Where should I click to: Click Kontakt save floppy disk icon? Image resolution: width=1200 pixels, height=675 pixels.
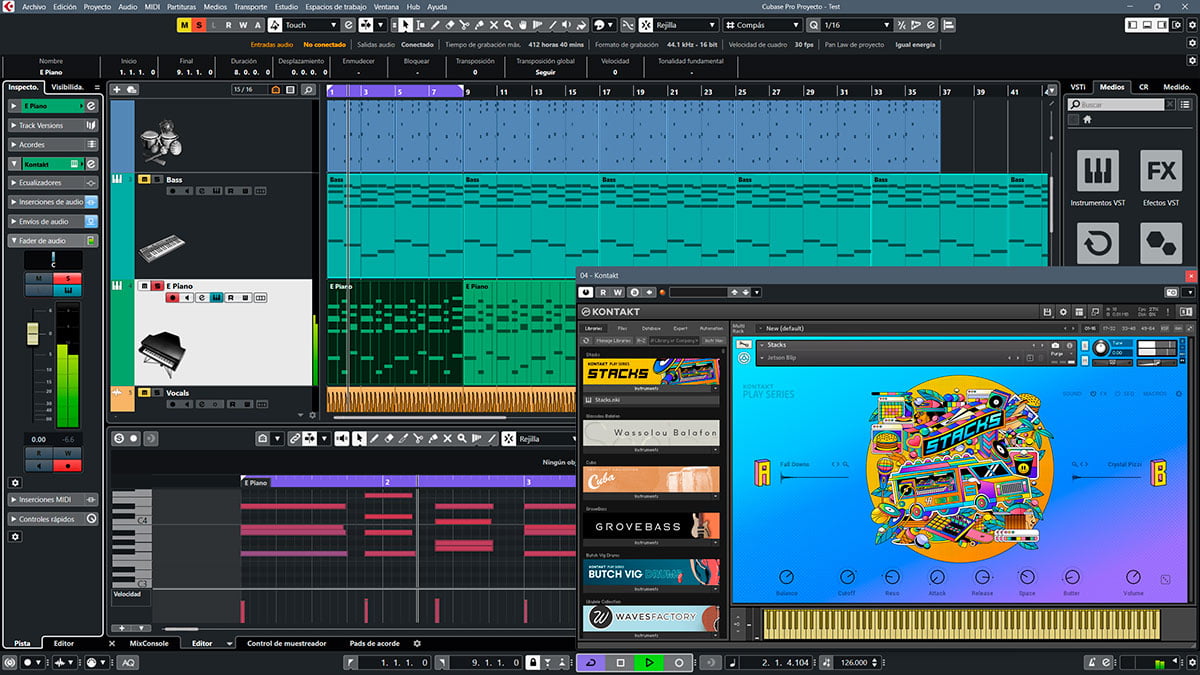pos(1047,312)
